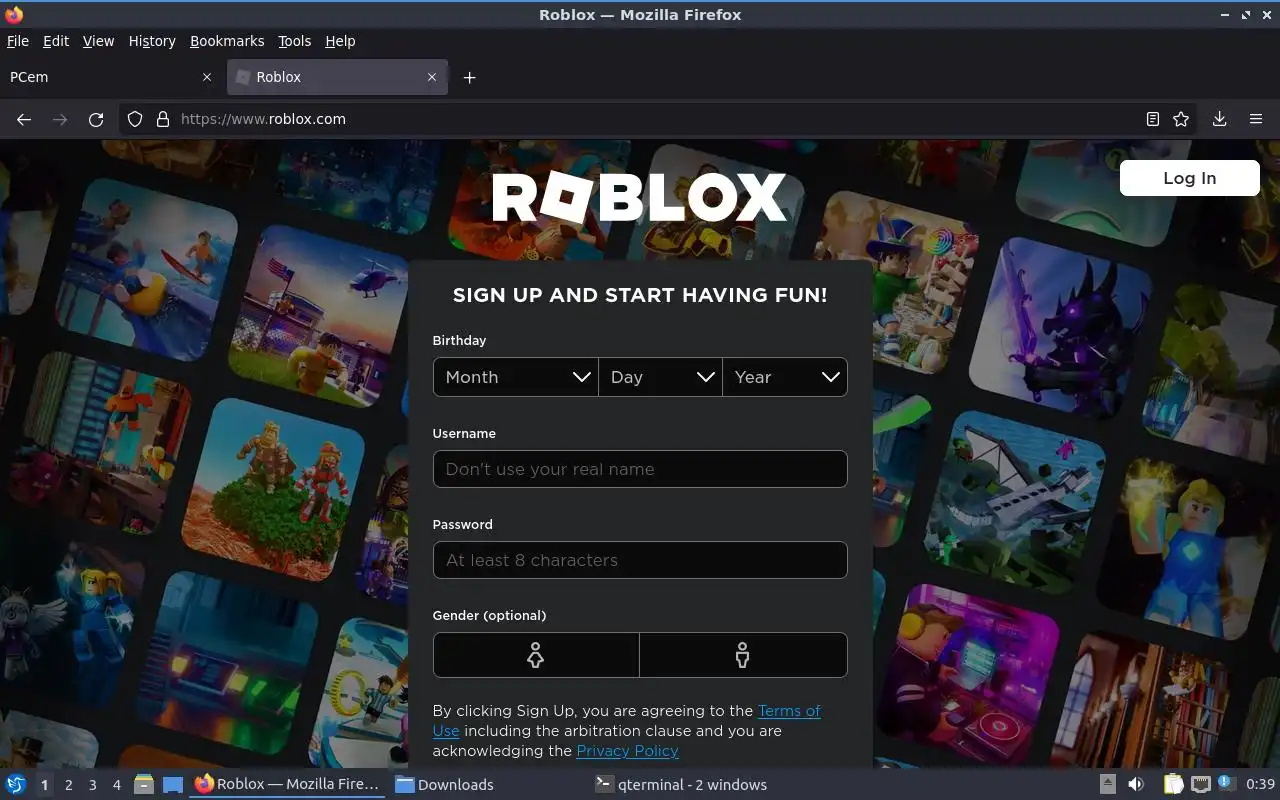Open the Terms of Use link
The height and width of the screenshot is (800, 1280).
[789, 711]
